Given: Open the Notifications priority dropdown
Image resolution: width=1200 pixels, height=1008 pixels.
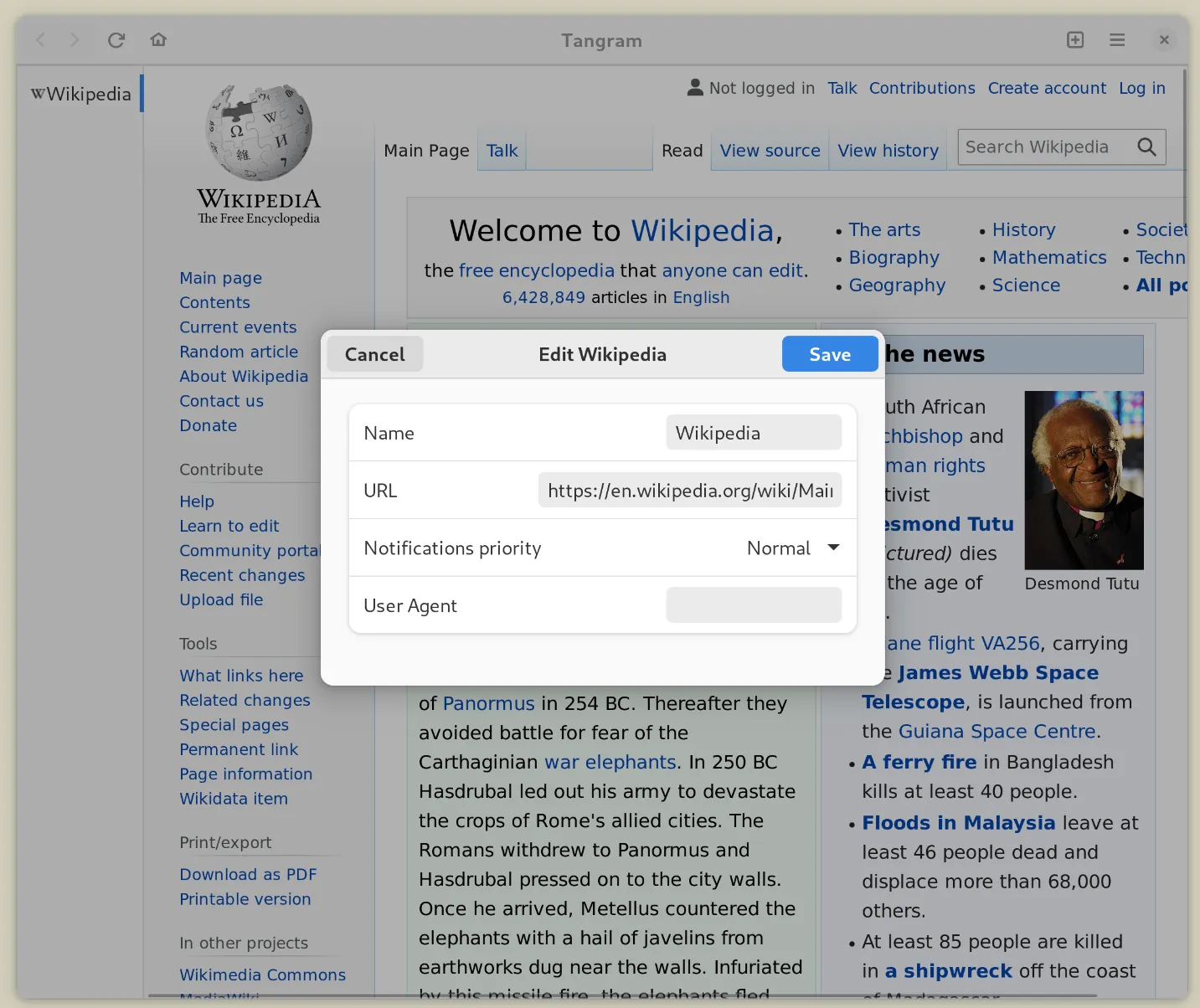Looking at the screenshot, I should pyautogui.click(x=792, y=548).
